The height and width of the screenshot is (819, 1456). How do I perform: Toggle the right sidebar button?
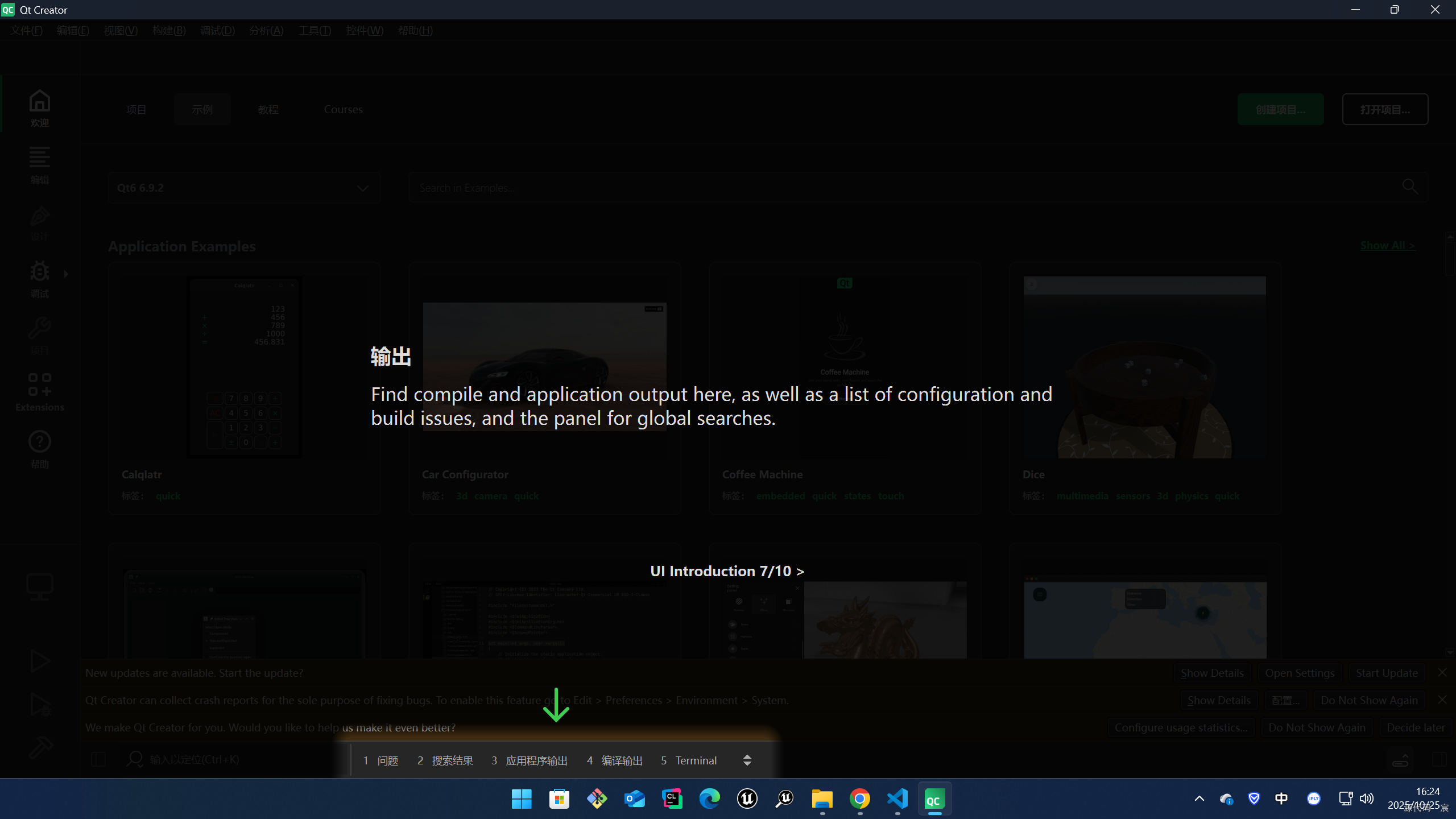(x=1439, y=759)
